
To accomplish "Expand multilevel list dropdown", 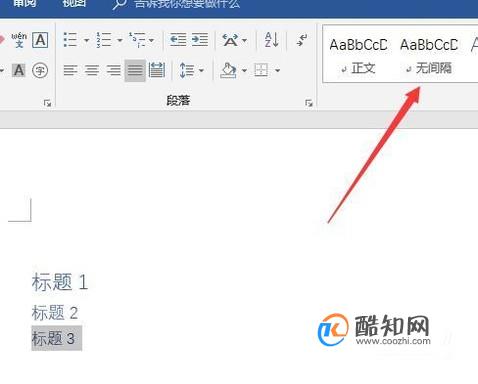I will pos(151,40).
